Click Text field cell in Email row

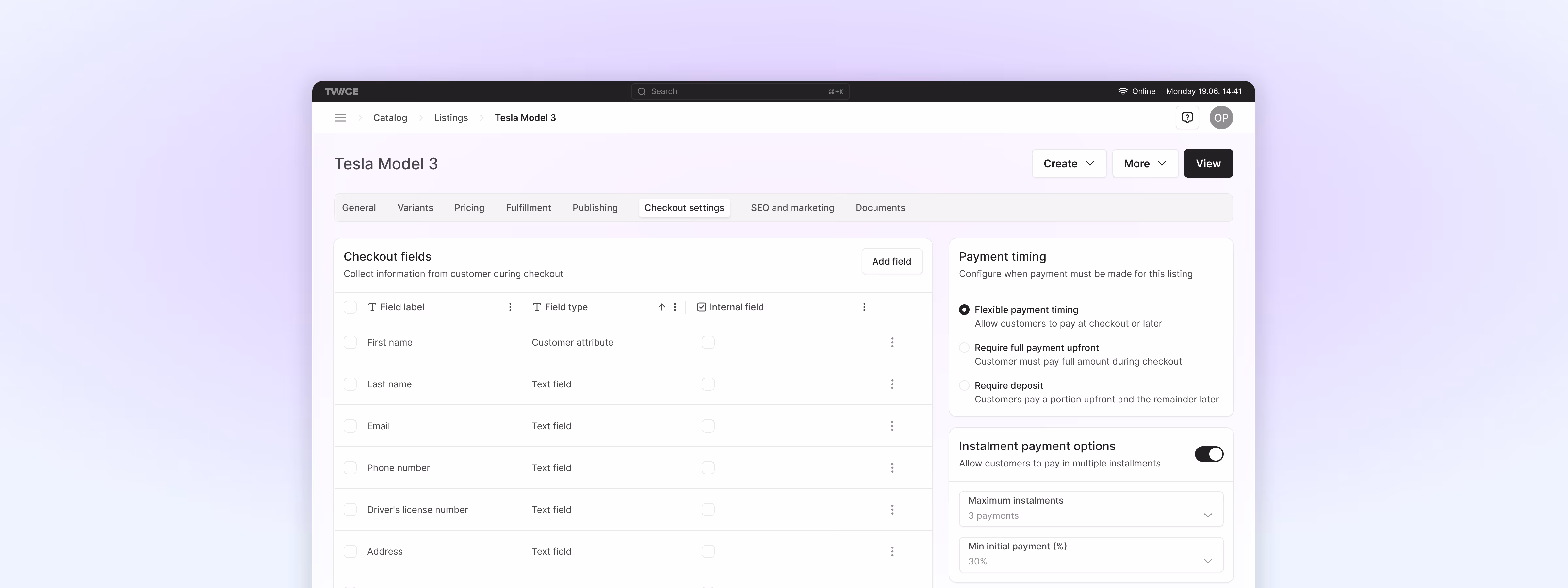coord(551,426)
